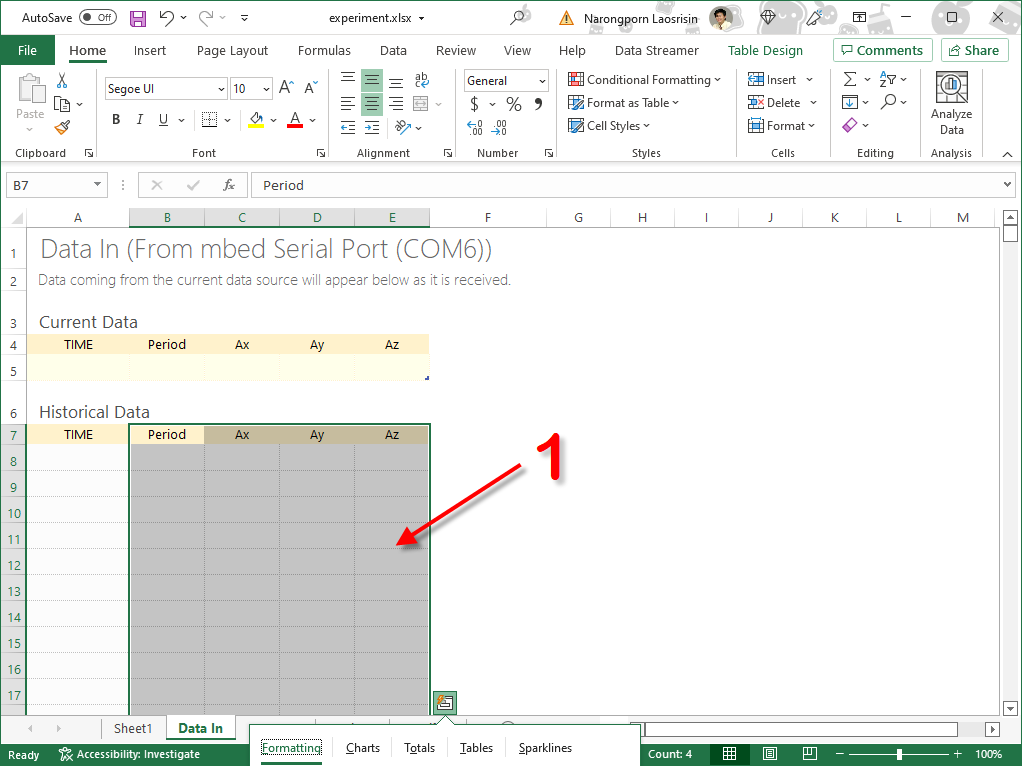The image size is (1022, 766).
Task: Open Sparklines in Quick Analysis
Action: 545,748
